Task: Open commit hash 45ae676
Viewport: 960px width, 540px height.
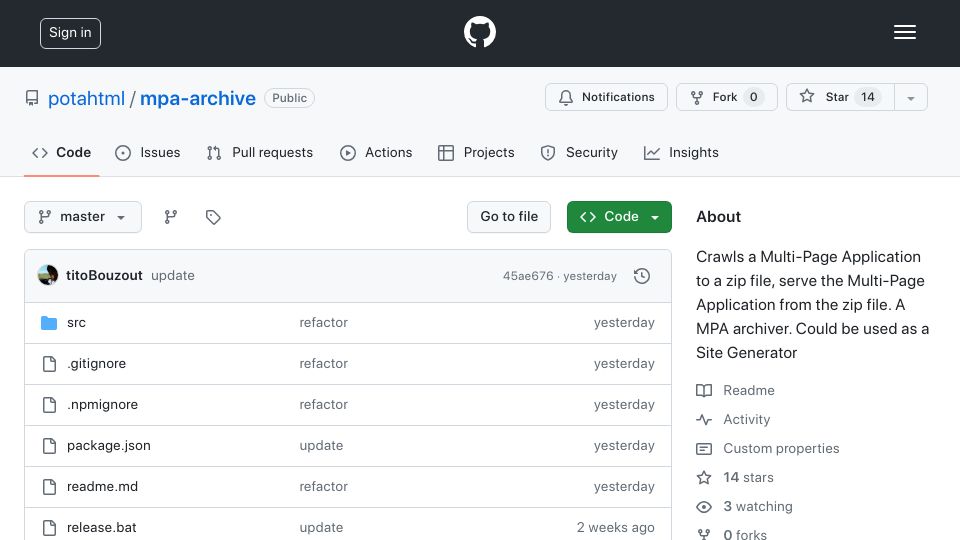Action: coord(528,276)
